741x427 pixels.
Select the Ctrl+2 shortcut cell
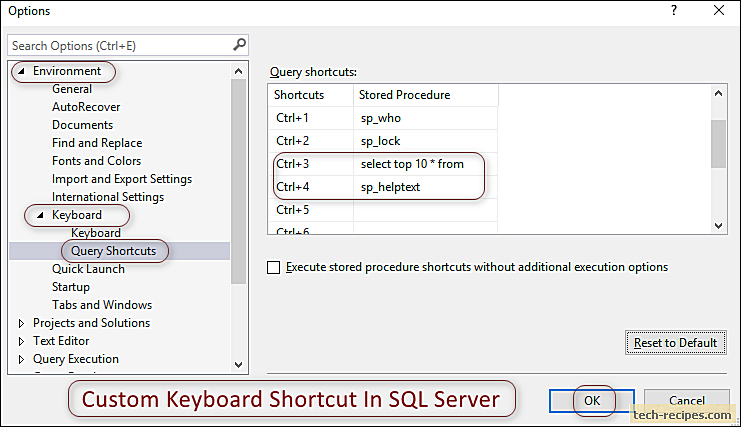point(311,141)
